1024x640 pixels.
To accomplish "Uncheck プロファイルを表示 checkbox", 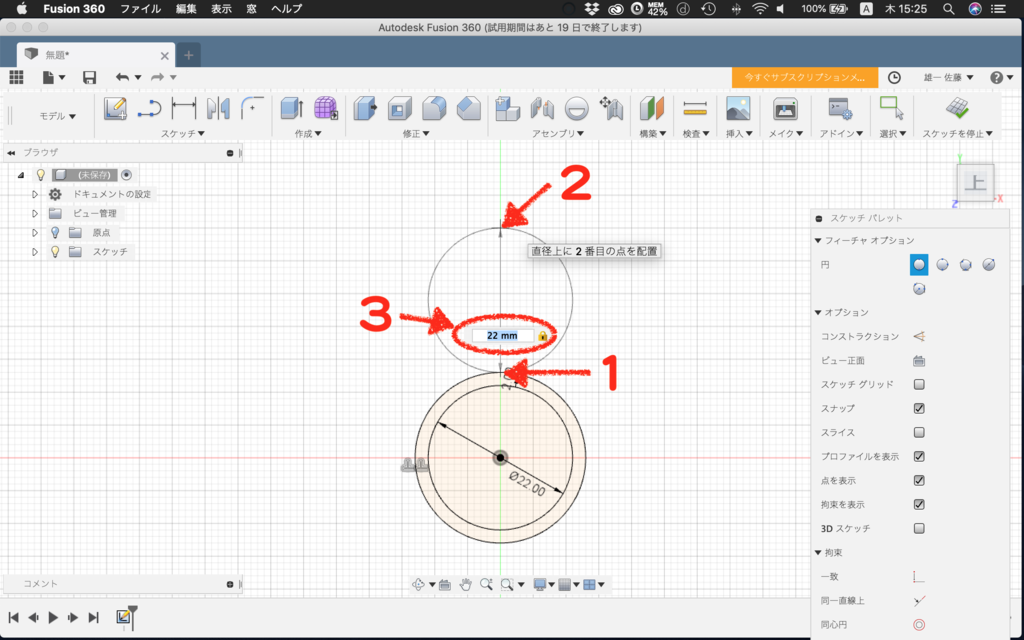I will coord(920,456).
